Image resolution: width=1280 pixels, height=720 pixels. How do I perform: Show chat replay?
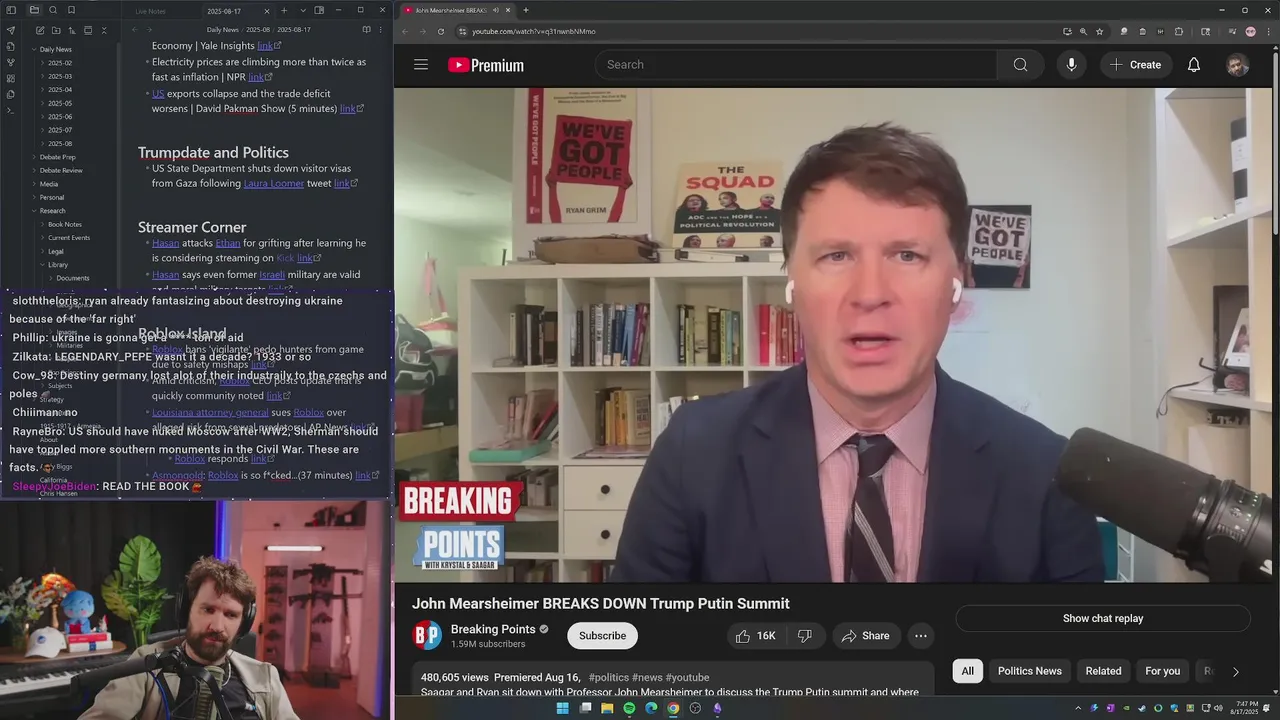(x=1103, y=618)
